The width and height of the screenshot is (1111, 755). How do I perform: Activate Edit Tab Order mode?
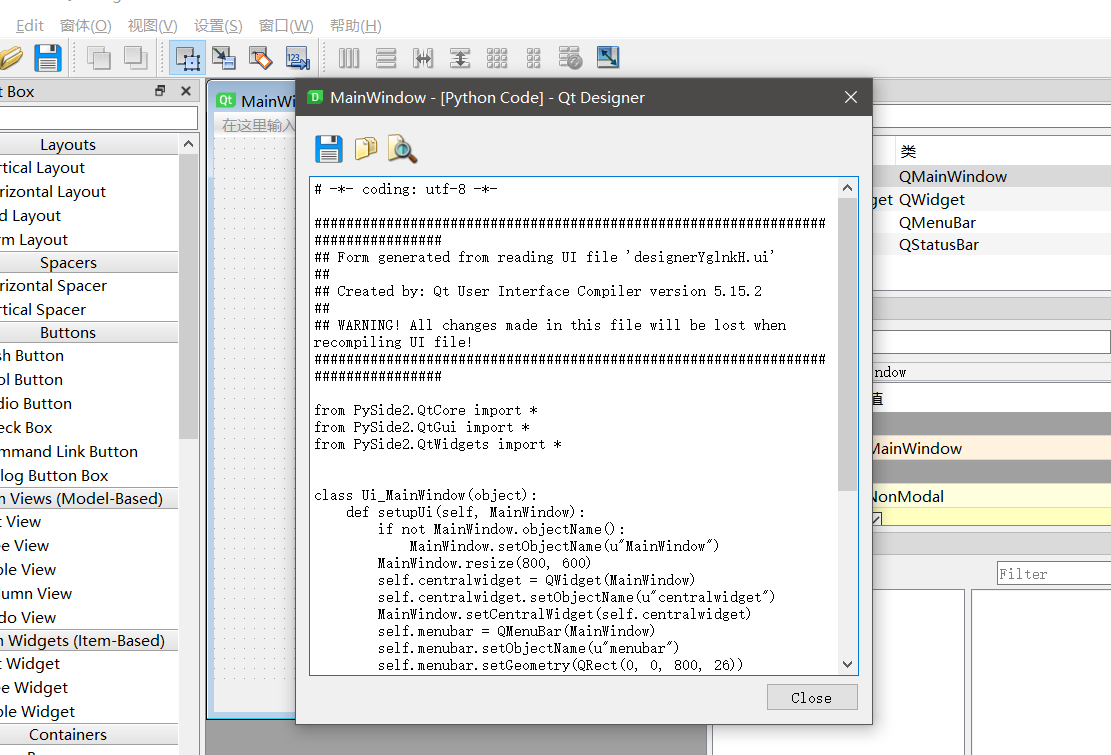(x=298, y=58)
